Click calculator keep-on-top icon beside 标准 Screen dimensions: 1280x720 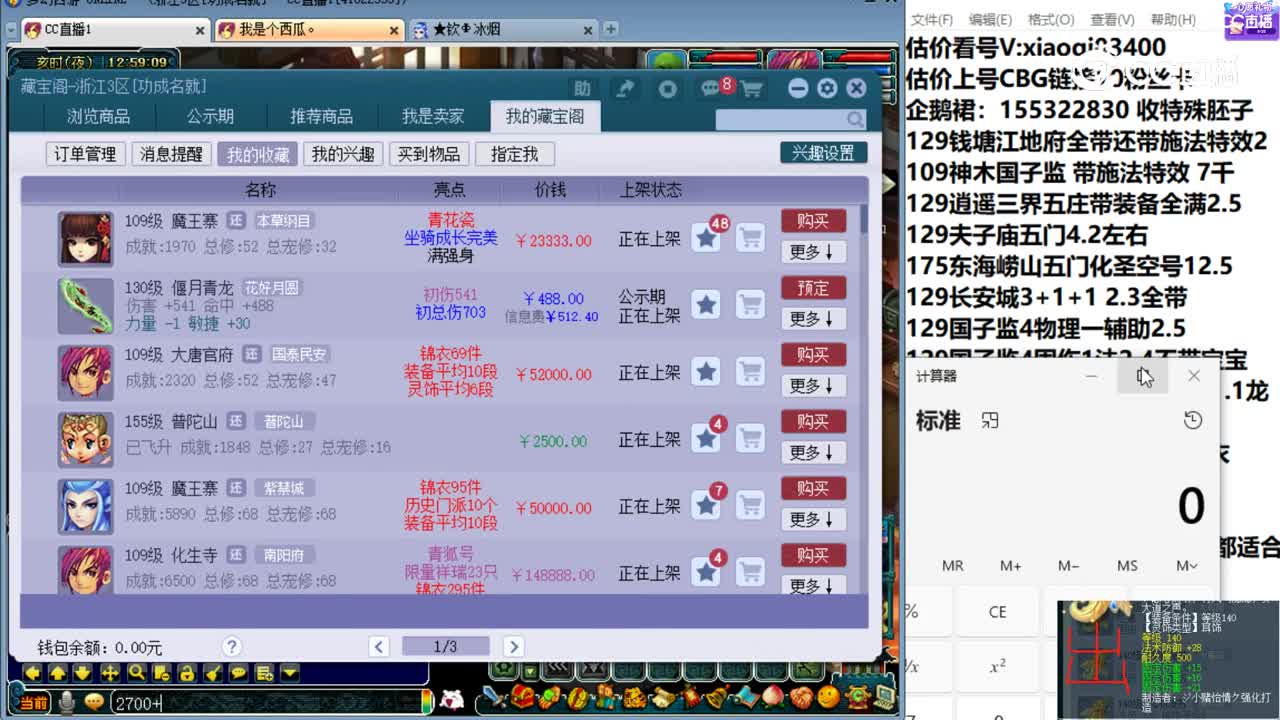(990, 421)
